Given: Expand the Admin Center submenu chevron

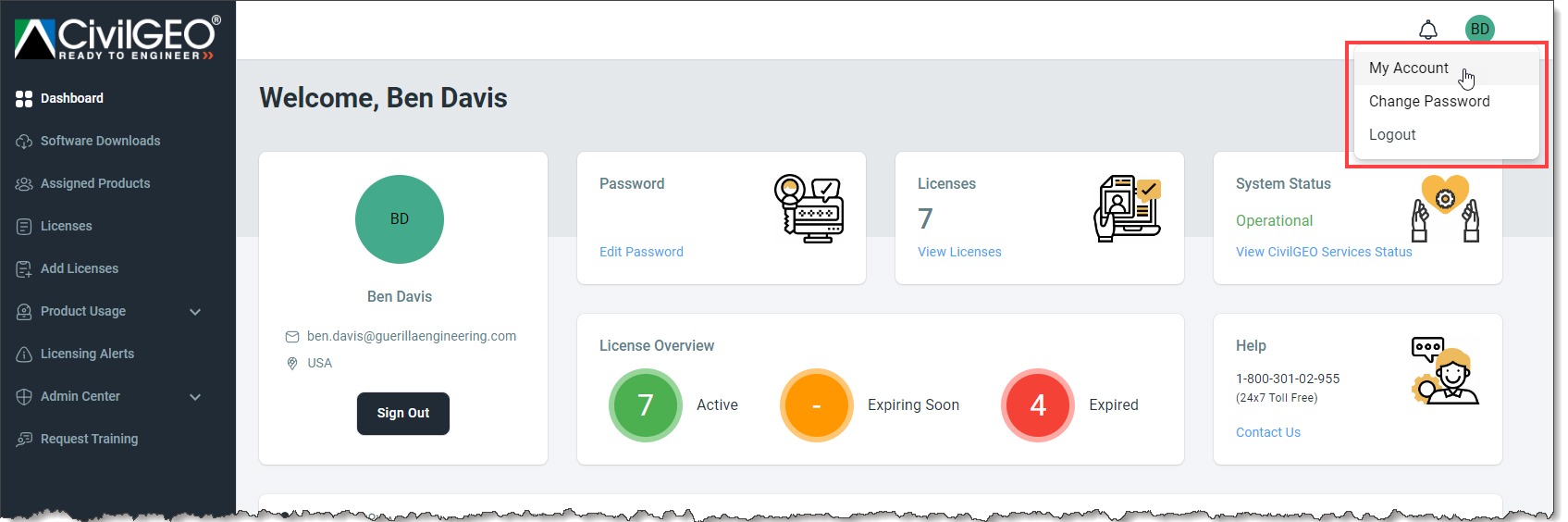Looking at the screenshot, I should pos(195,397).
